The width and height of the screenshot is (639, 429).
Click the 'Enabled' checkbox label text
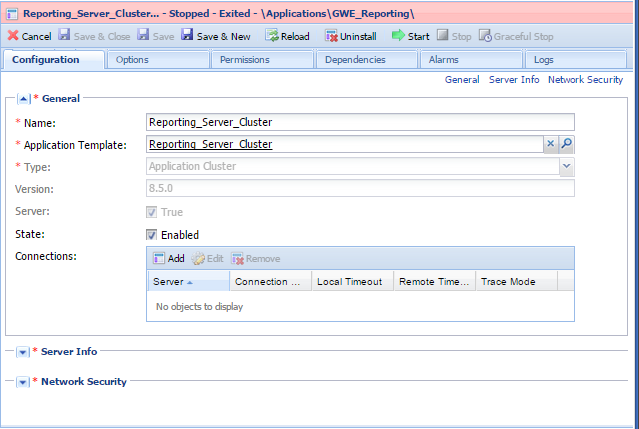(x=180, y=235)
